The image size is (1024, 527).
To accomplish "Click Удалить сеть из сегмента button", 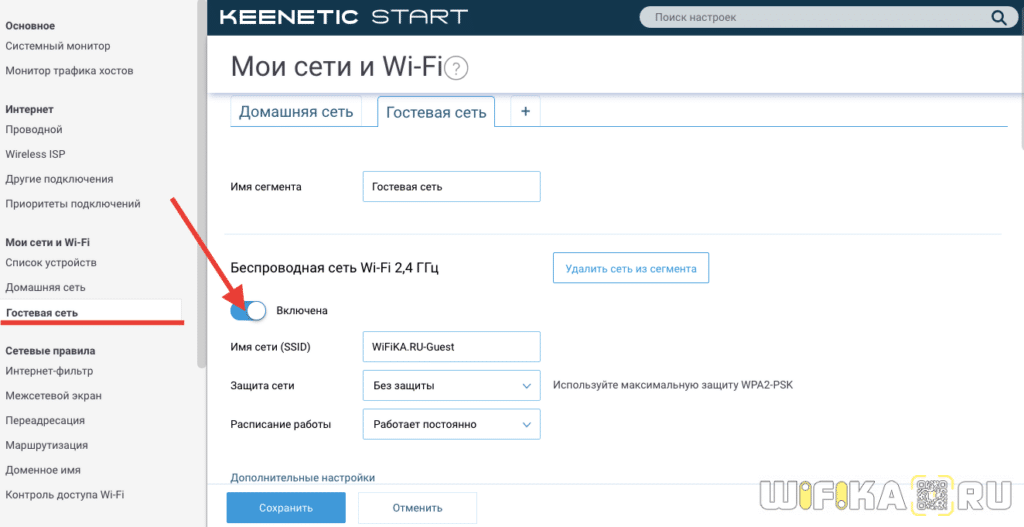I will click(x=631, y=268).
